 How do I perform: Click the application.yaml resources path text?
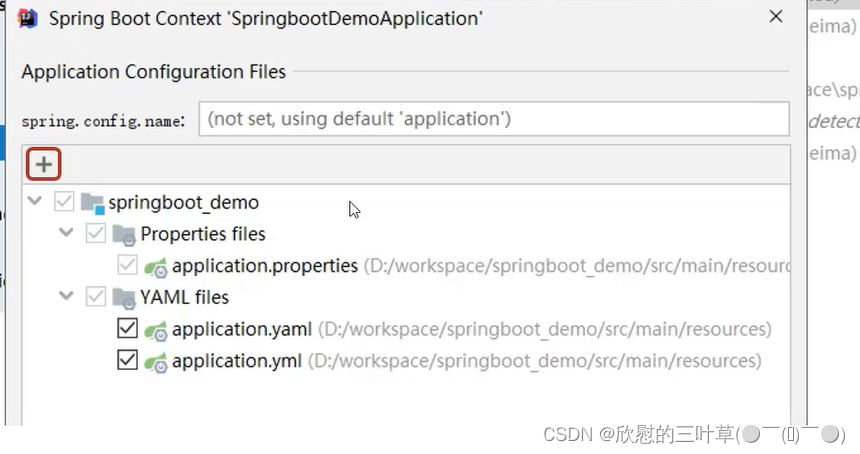(545, 330)
